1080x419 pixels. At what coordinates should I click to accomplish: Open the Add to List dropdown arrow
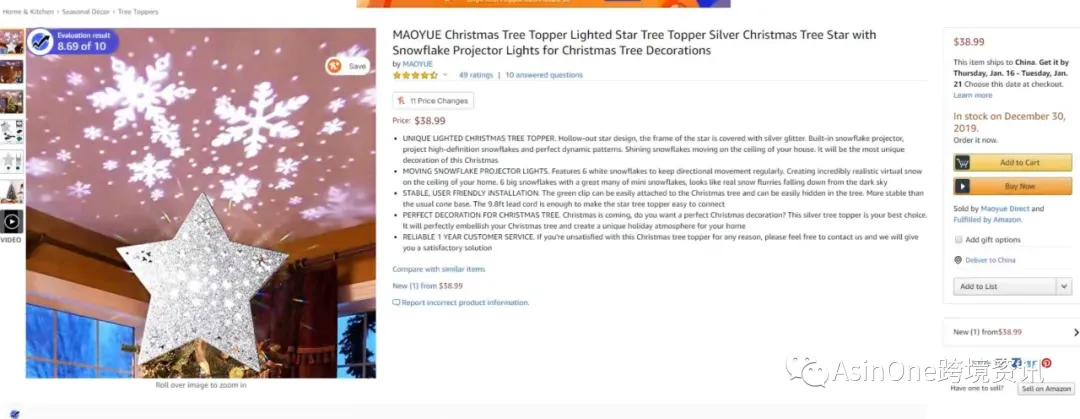click(1064, 287)
